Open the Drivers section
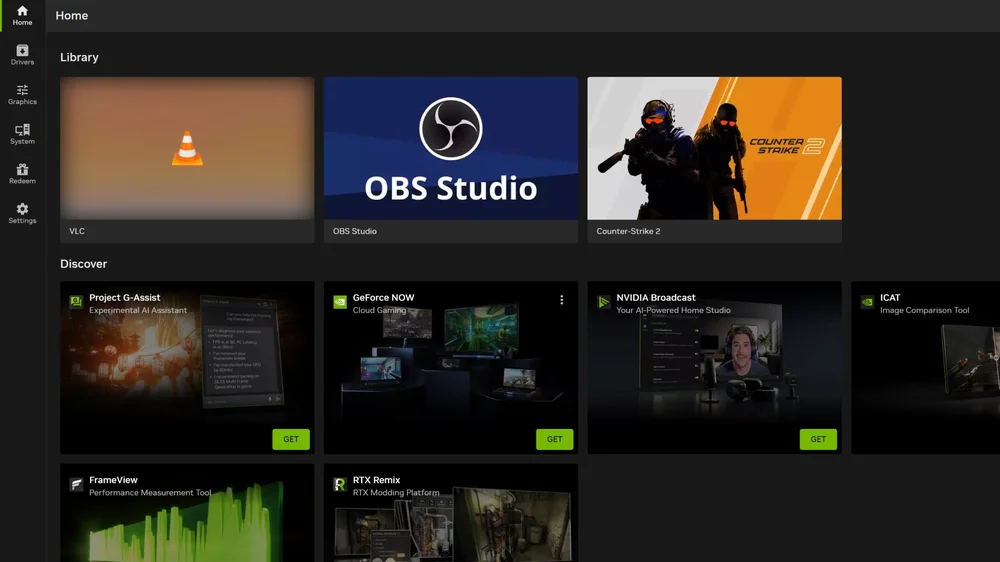 click(x=22, y=55)
